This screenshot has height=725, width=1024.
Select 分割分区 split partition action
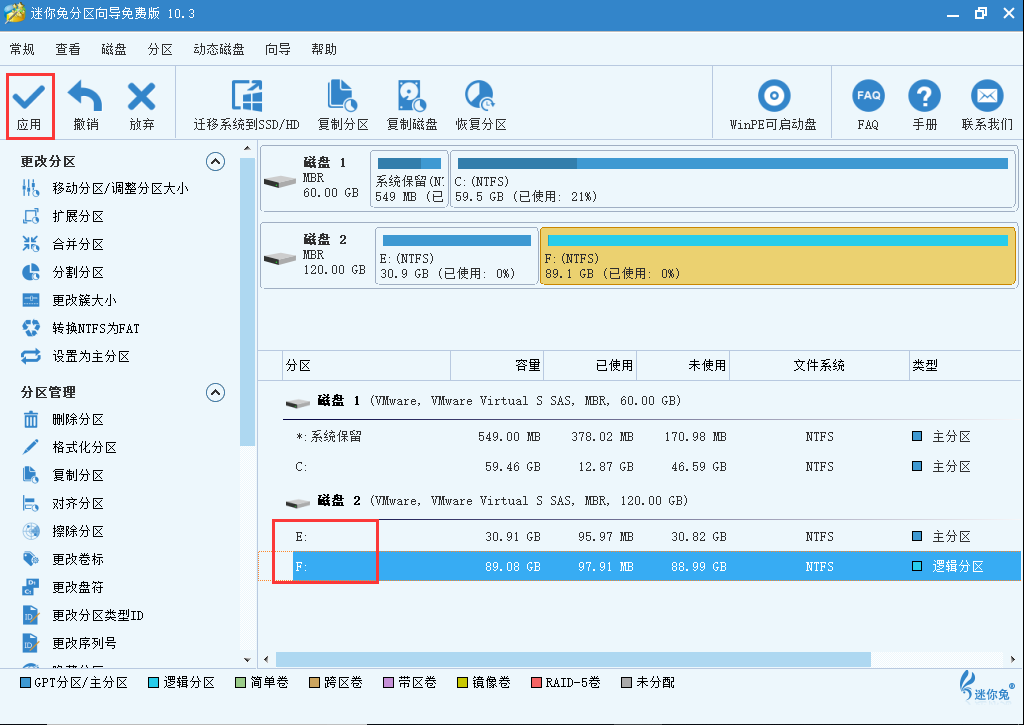pyautogui.click(x=63, y=272)
